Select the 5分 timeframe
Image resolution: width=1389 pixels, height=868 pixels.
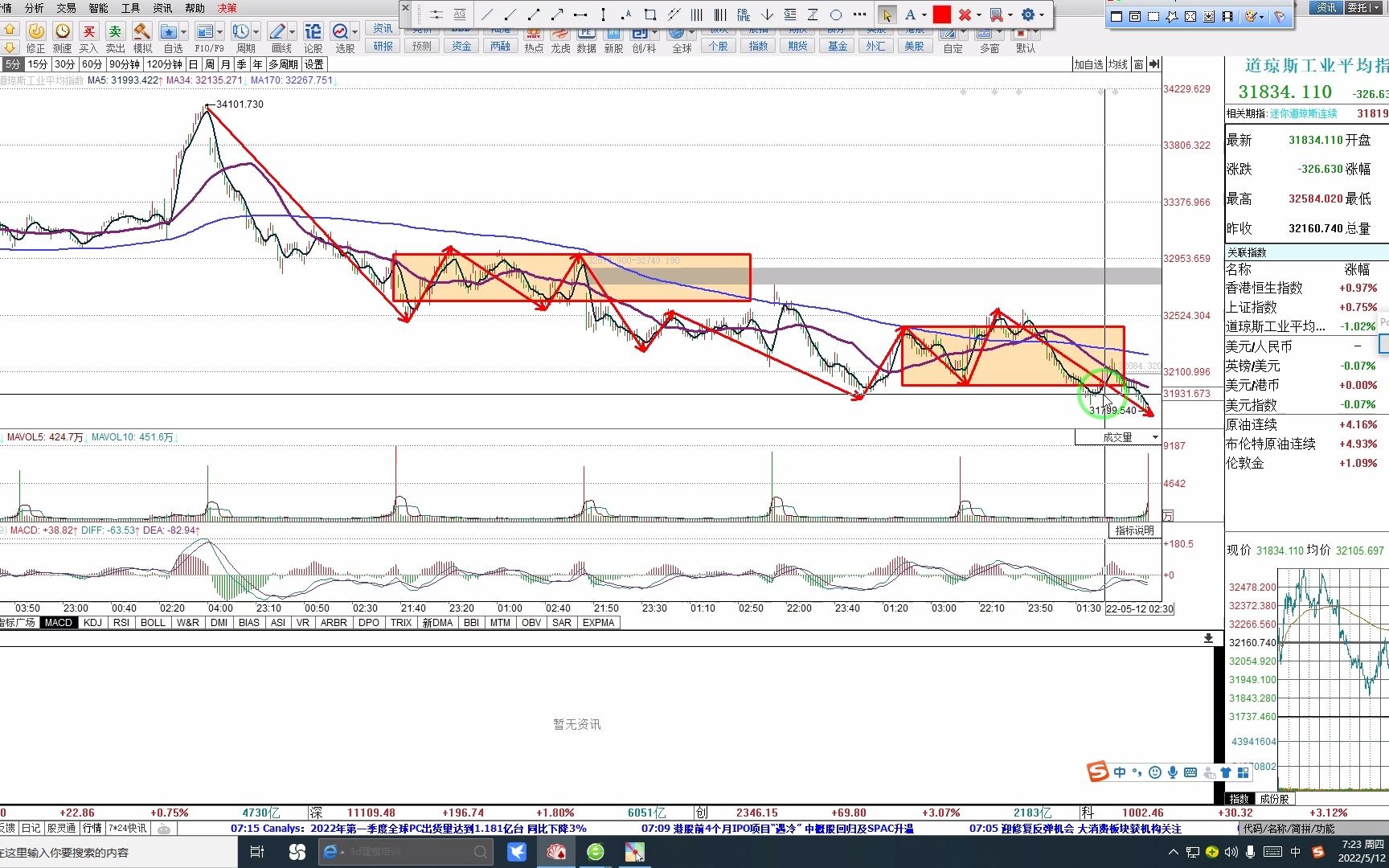click(x=13, y=64)
